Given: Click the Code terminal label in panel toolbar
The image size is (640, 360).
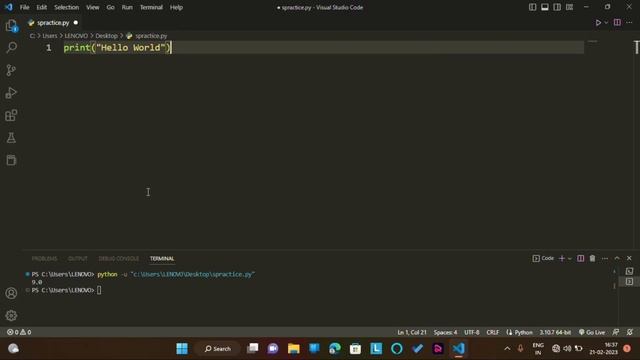Looking at the screenshot, I should [x=543, y=258].
